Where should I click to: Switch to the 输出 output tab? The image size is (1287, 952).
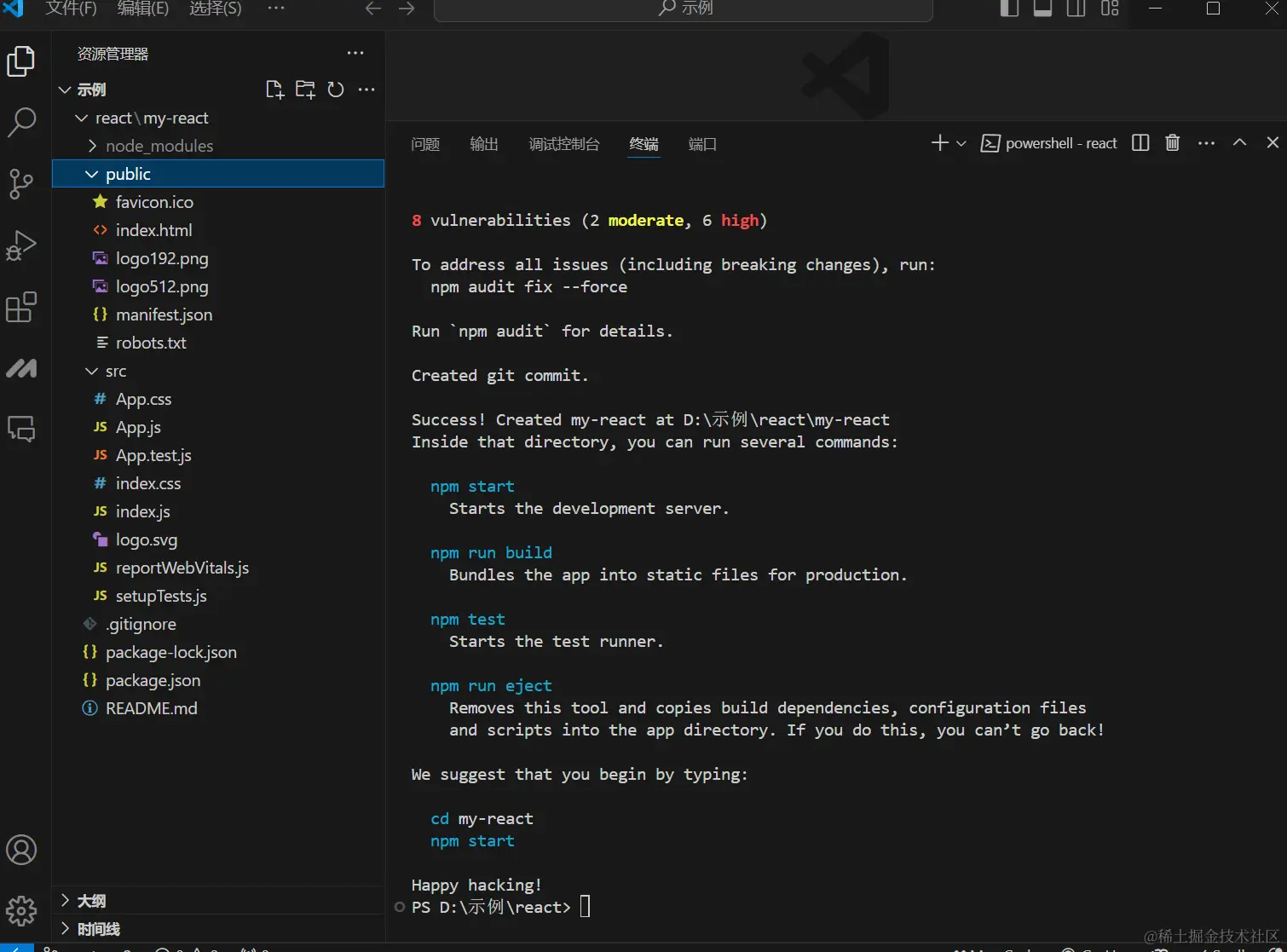click(484, 144)
